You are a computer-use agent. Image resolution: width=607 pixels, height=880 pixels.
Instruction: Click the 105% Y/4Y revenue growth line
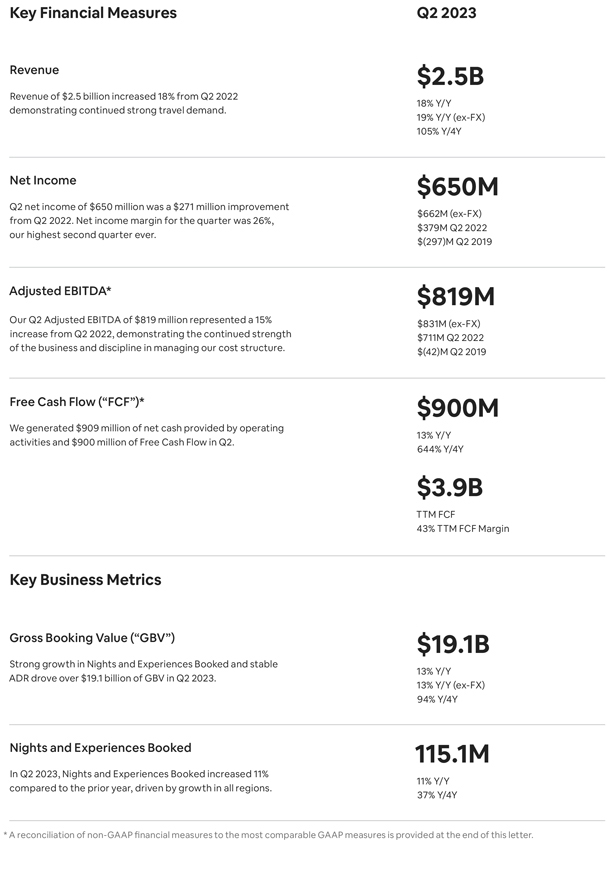[x=439, y=131]
